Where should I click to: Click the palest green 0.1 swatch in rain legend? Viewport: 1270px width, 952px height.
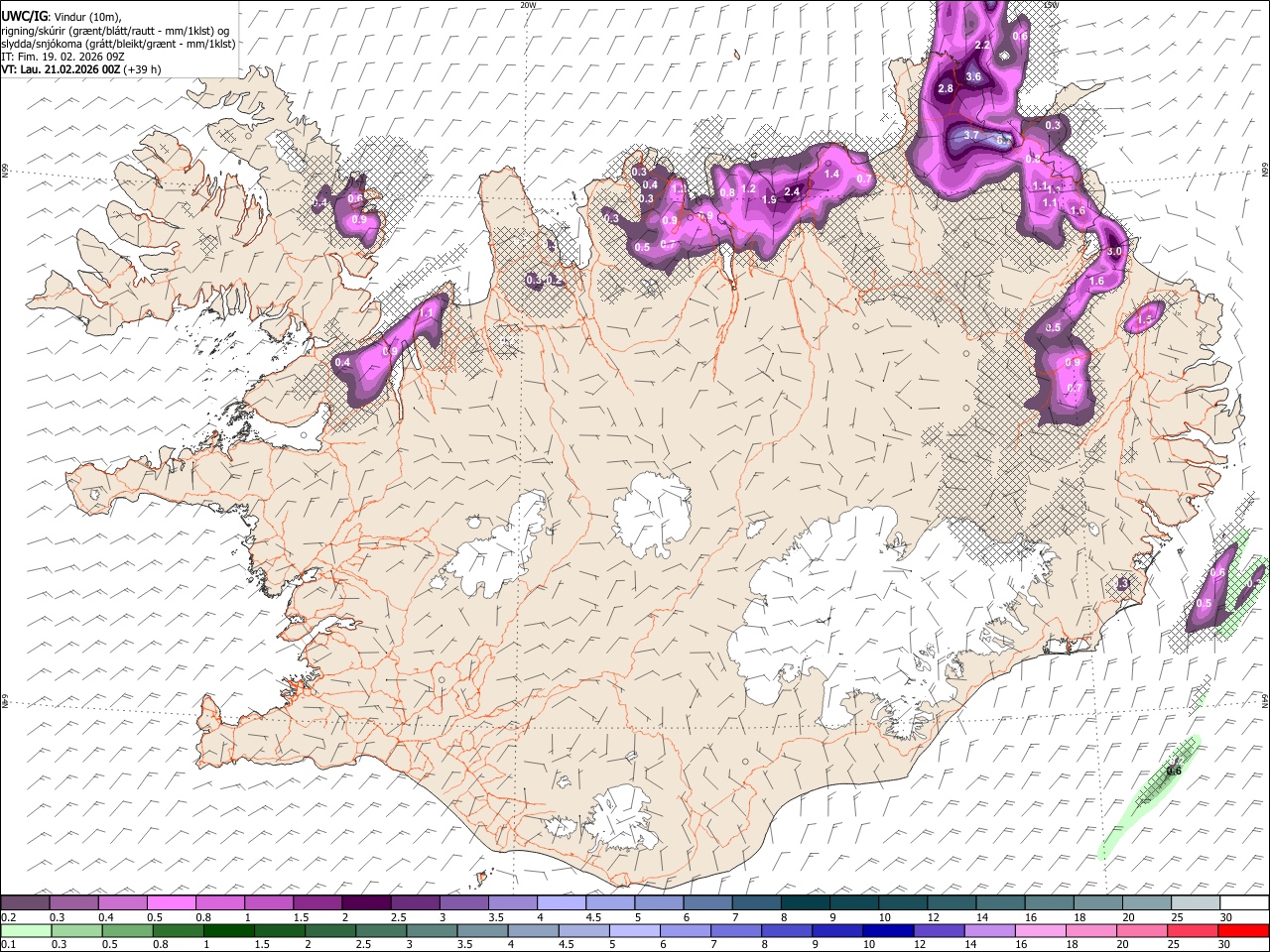(x=27, y=931)
